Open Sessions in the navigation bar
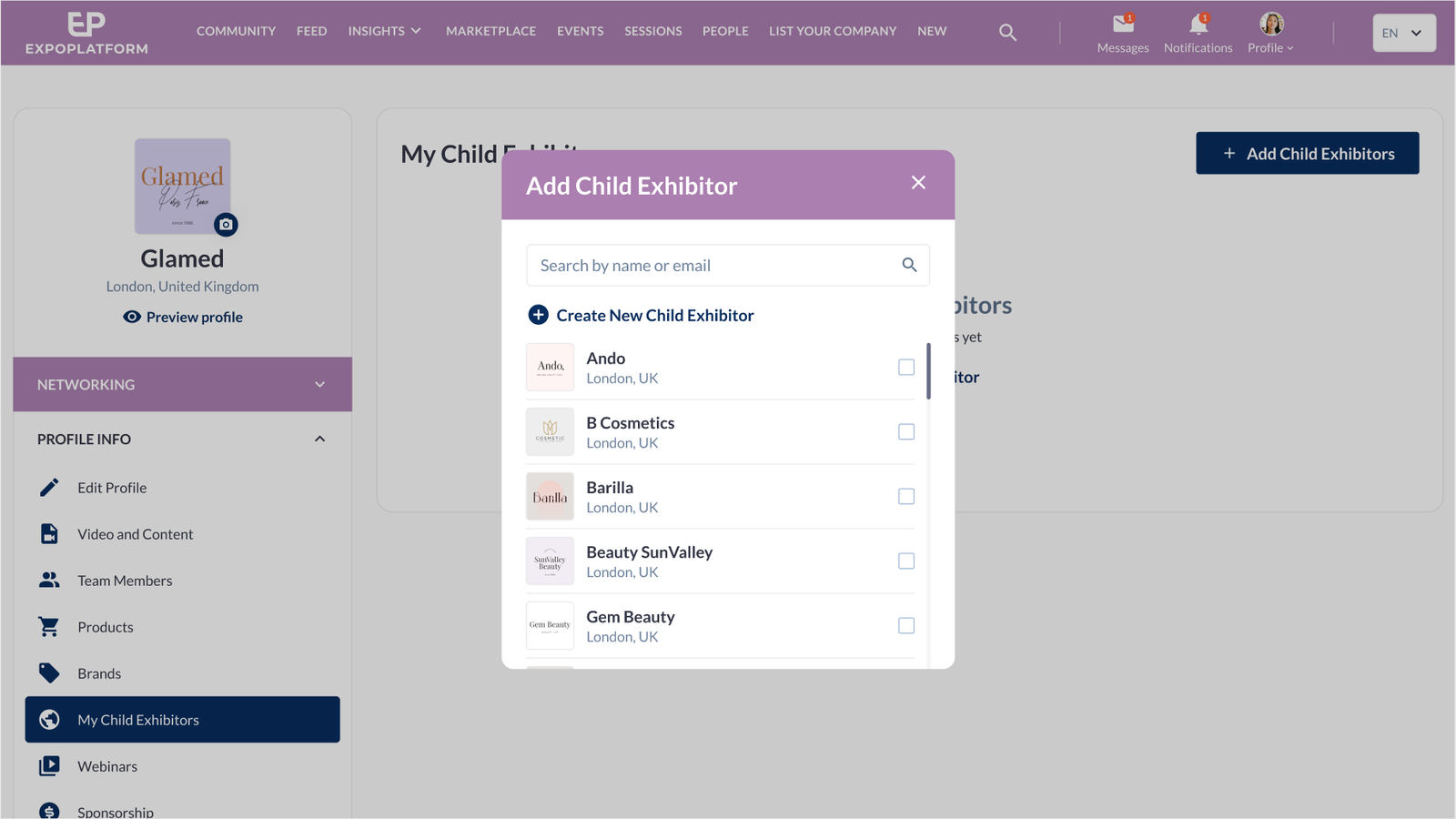Viewport: 1456px width, 819px height. (x=652, y=31)
